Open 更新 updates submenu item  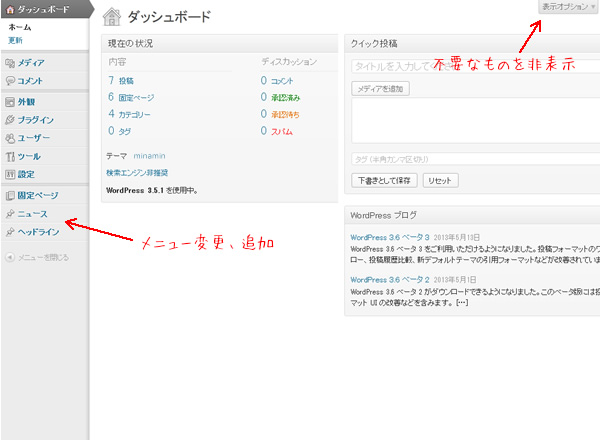point(15,40)
